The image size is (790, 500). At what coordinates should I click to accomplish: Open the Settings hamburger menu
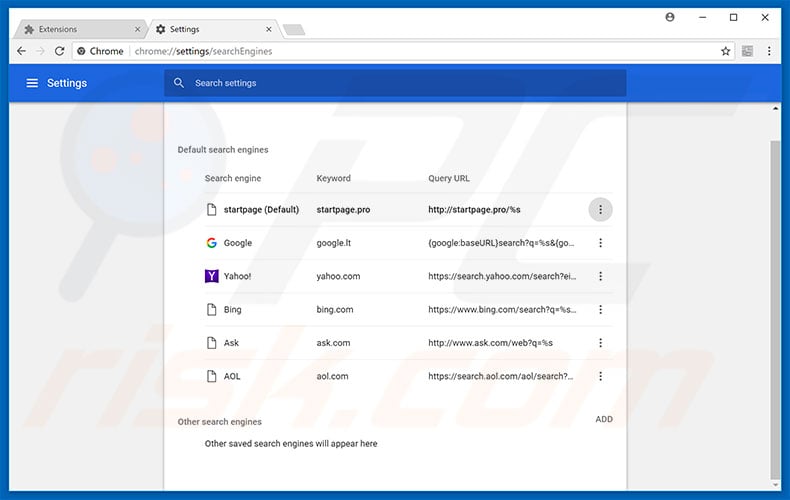pyautogui.click(x=32, y=83)
